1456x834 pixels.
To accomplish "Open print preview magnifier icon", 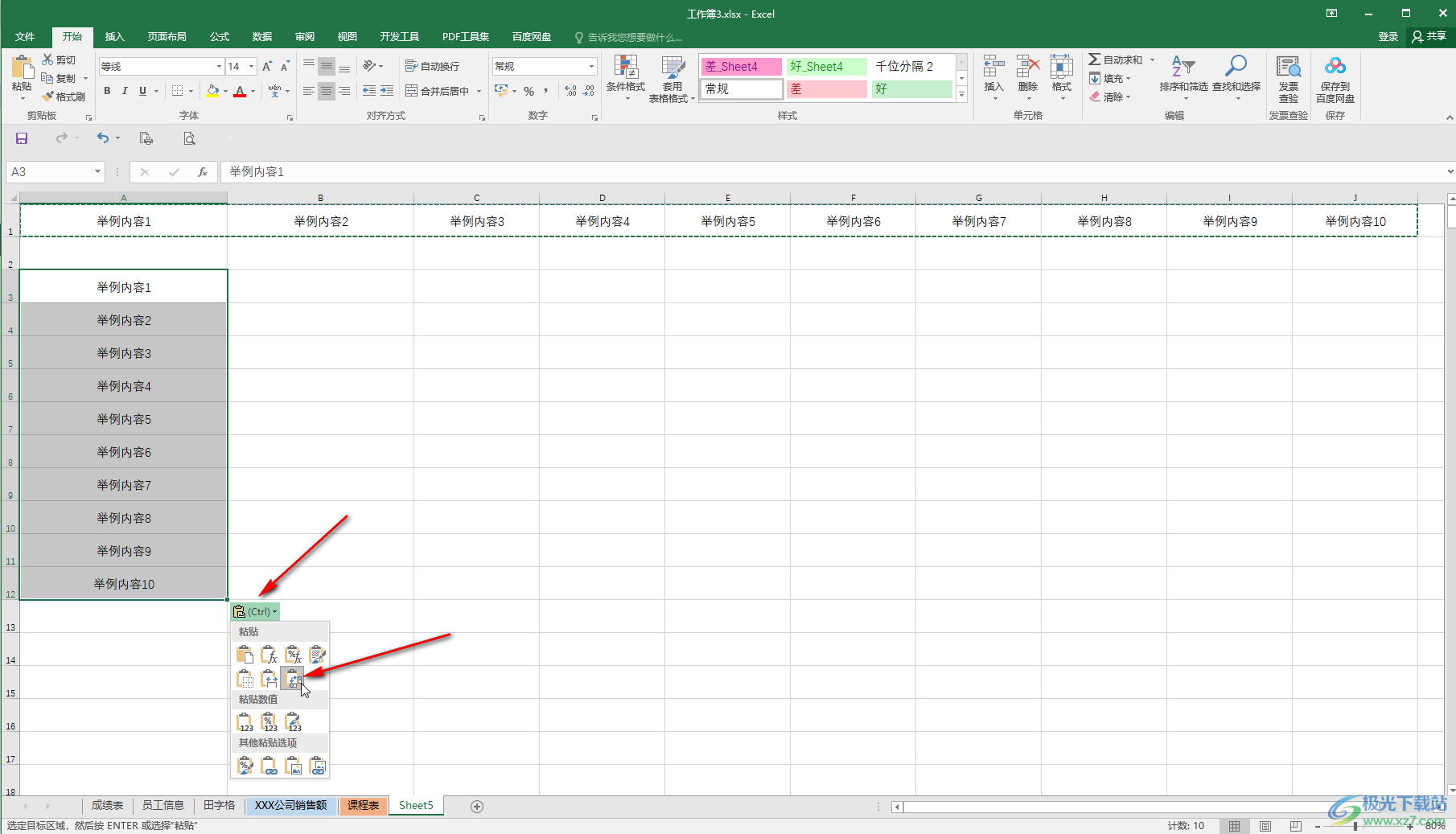I will [x=189, y=138].
